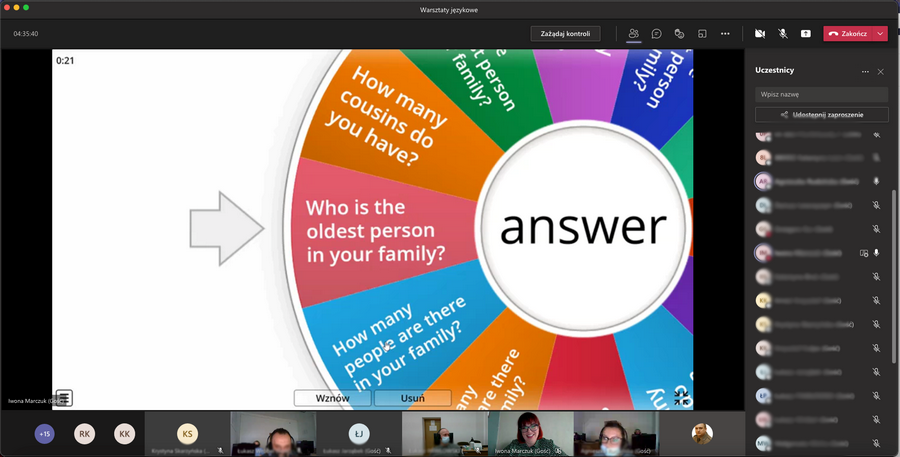This screenshot has height=457, width=900.
Task: Click the Wpisz nazwę search field
Action: click(821, 94)
